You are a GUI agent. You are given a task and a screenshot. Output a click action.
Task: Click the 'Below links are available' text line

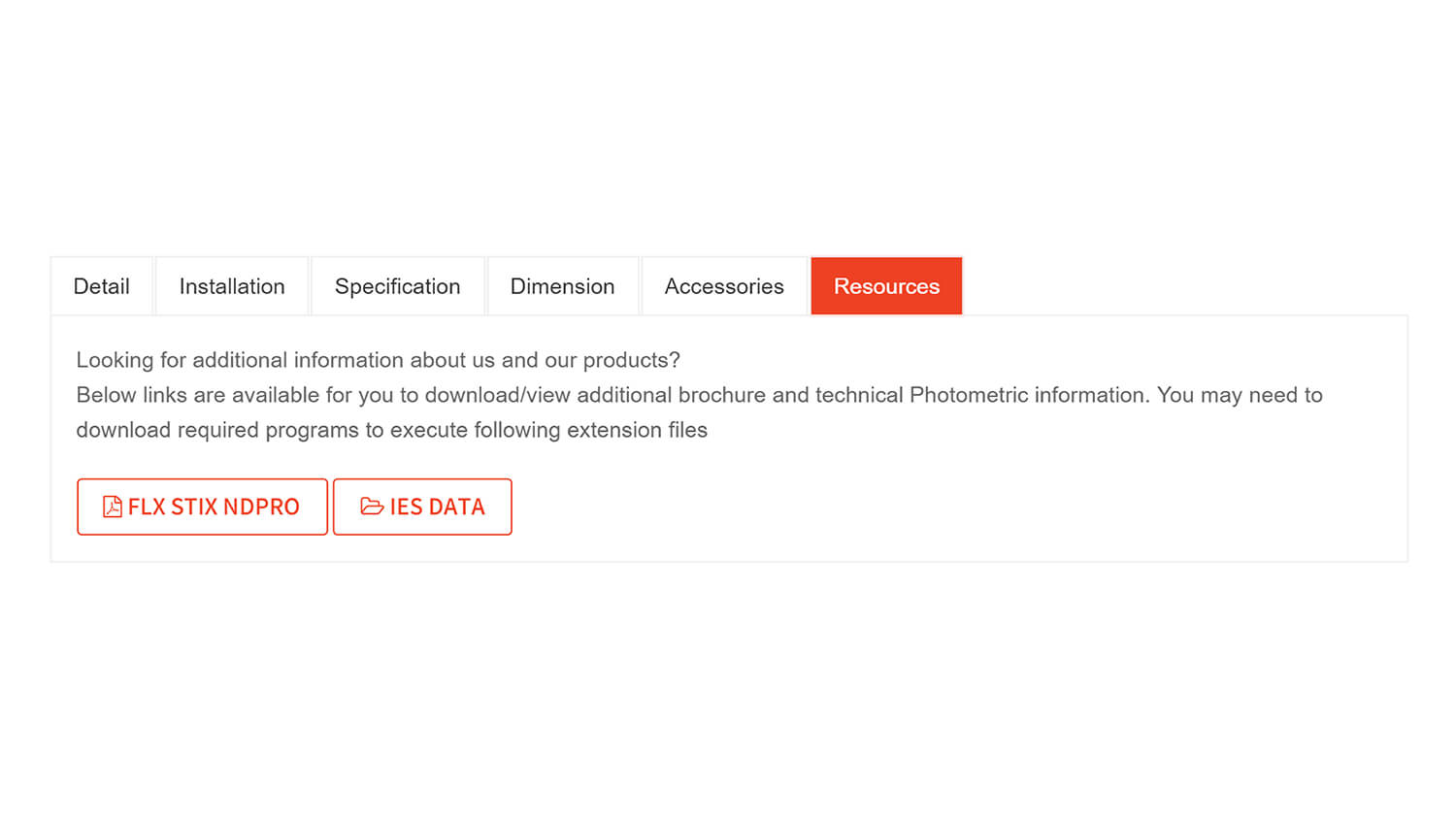click(700, 395)
